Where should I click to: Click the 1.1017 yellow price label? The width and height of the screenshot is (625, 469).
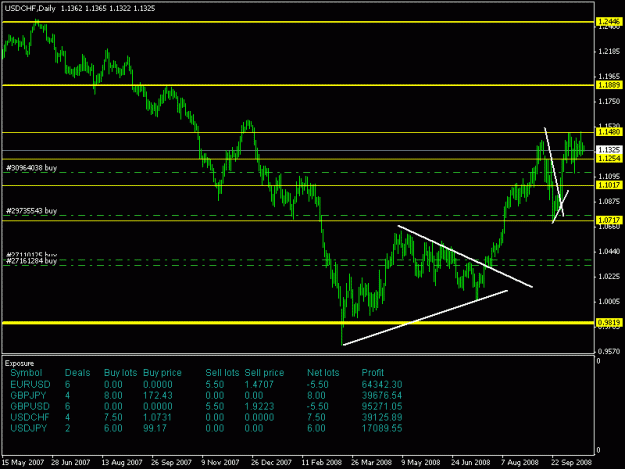tap(609, 185)
